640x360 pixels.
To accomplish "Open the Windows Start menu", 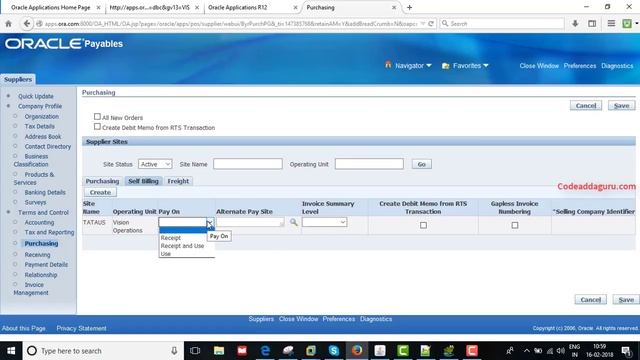I will [x=11, y=351].
